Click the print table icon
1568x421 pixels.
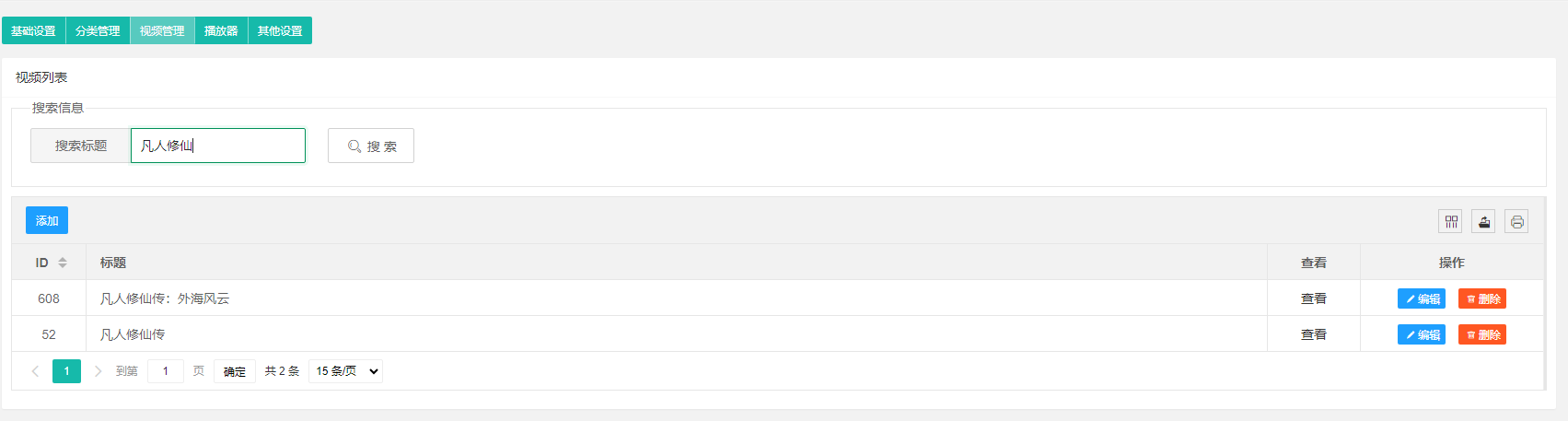coord(1516,221)
